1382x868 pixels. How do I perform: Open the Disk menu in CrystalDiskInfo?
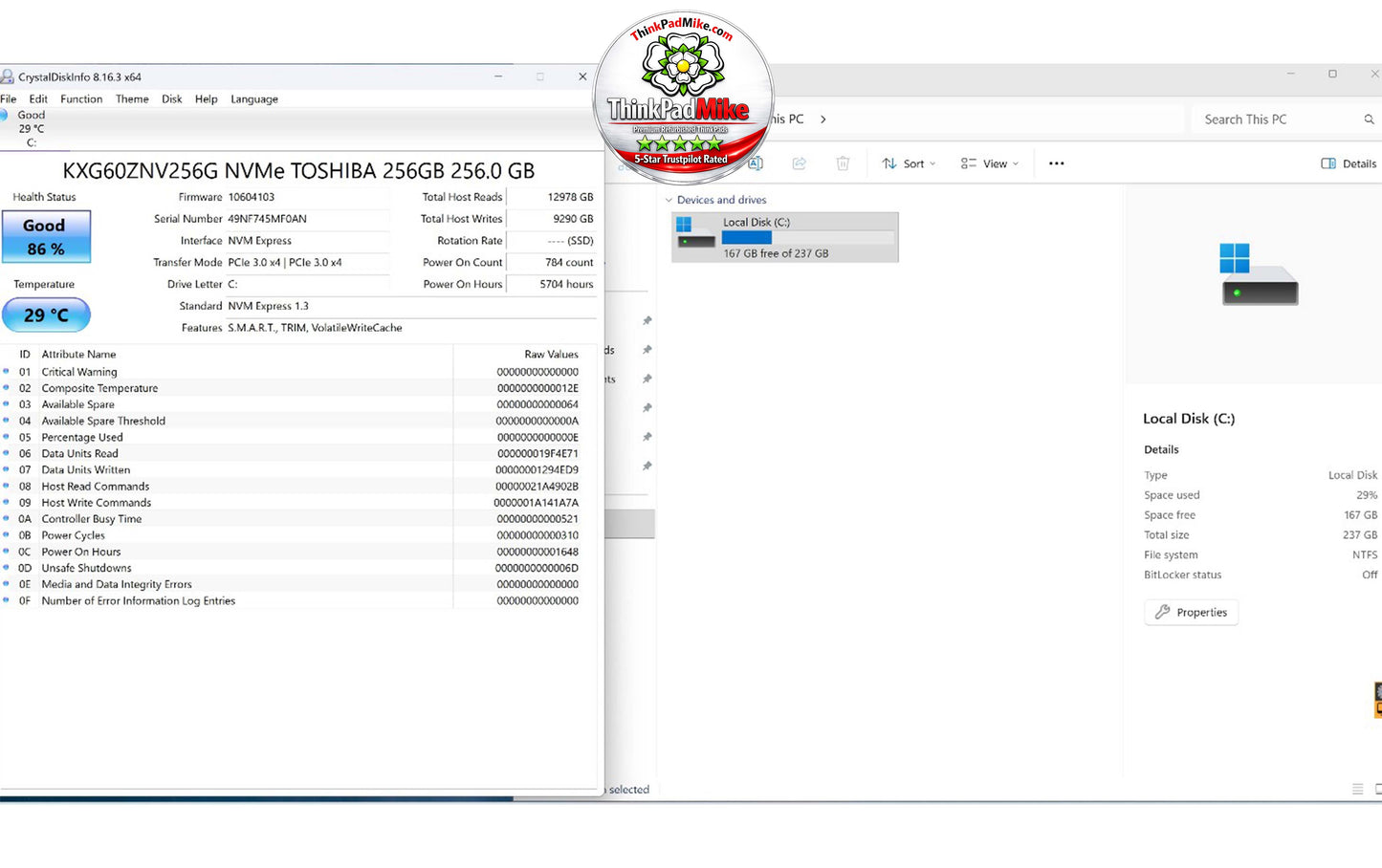171,98
